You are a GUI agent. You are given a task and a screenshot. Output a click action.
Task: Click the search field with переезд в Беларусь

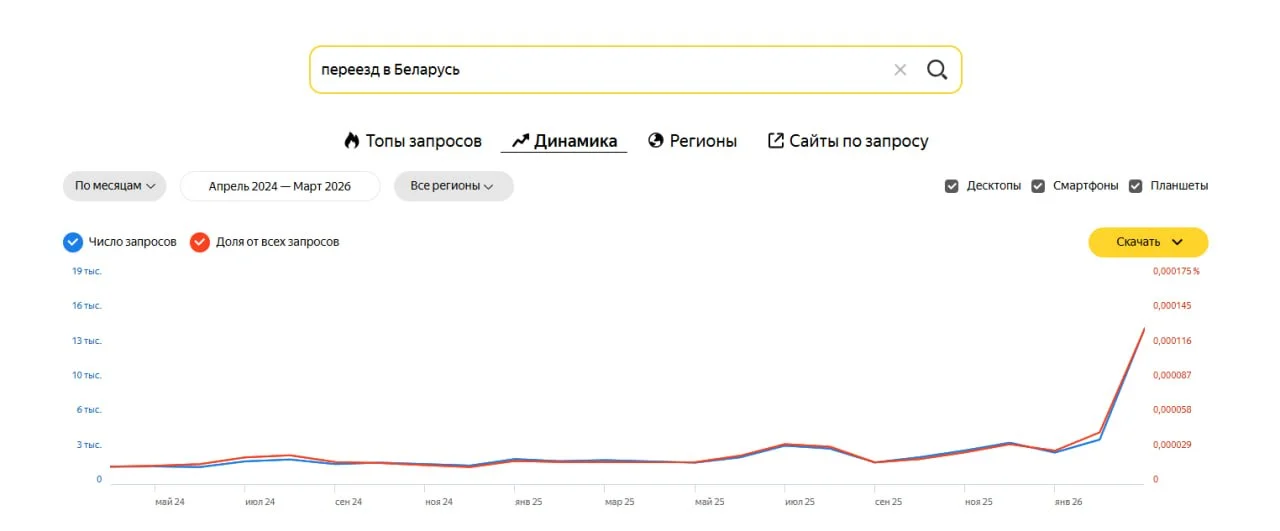coord(600,70)
